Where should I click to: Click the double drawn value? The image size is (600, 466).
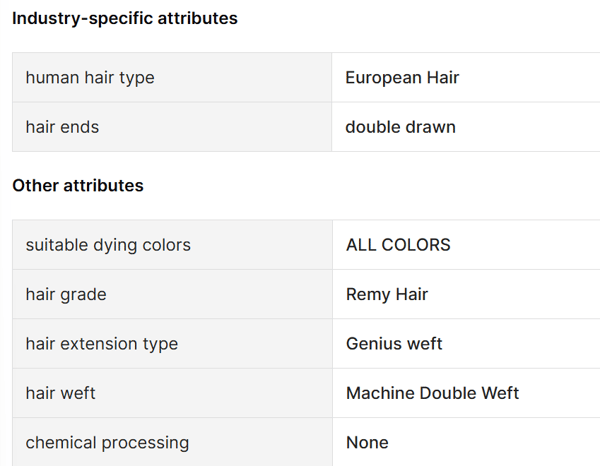point(400,127)
